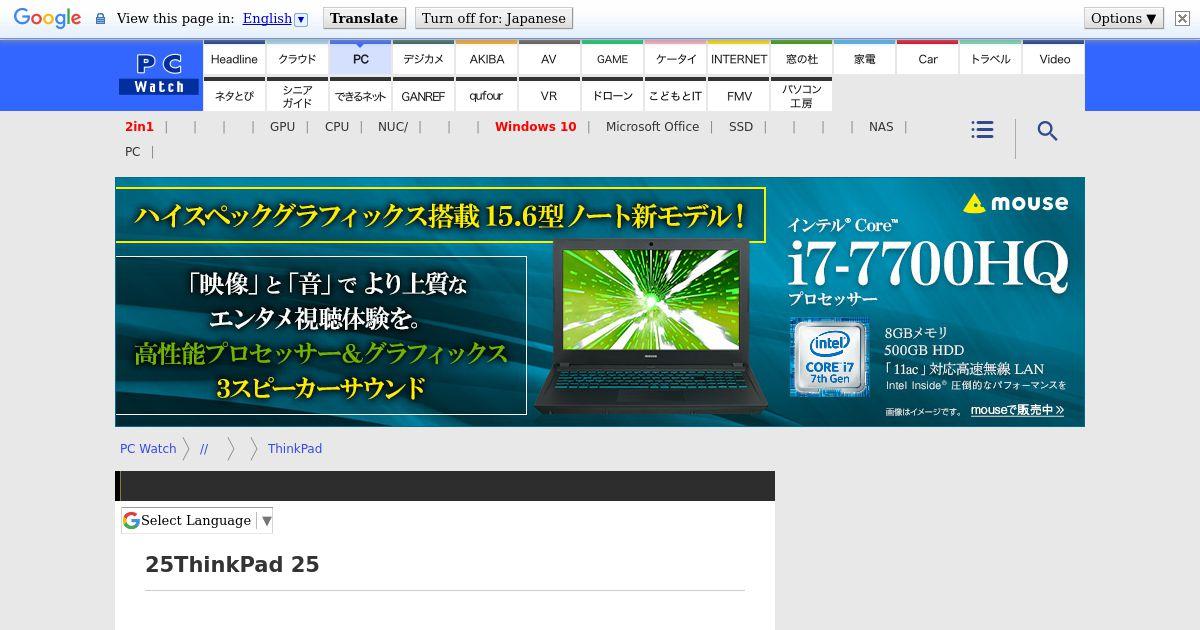Open the English language dropdown
Screen dimensions: 1200x630
click(x=275, y=18)
